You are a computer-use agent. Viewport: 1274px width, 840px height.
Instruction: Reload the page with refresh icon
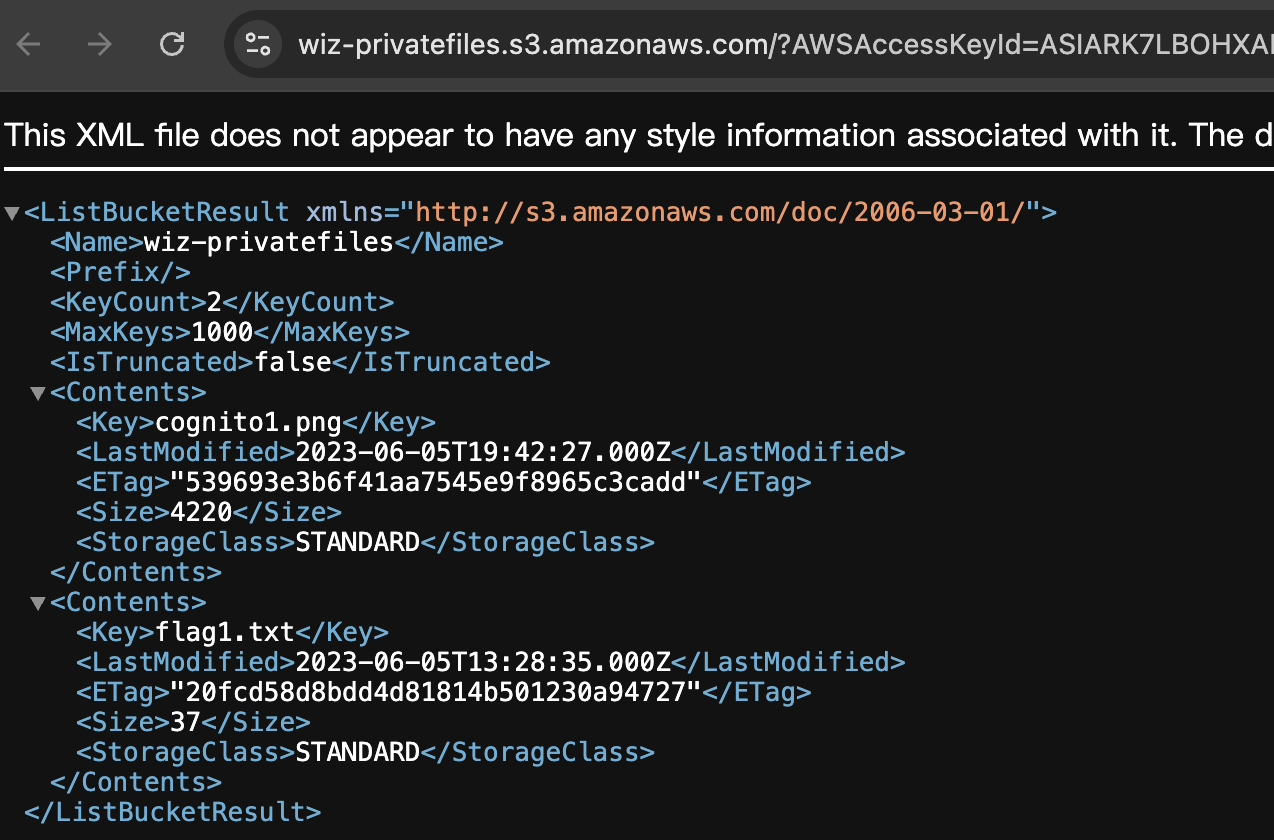tap(172, 44)
